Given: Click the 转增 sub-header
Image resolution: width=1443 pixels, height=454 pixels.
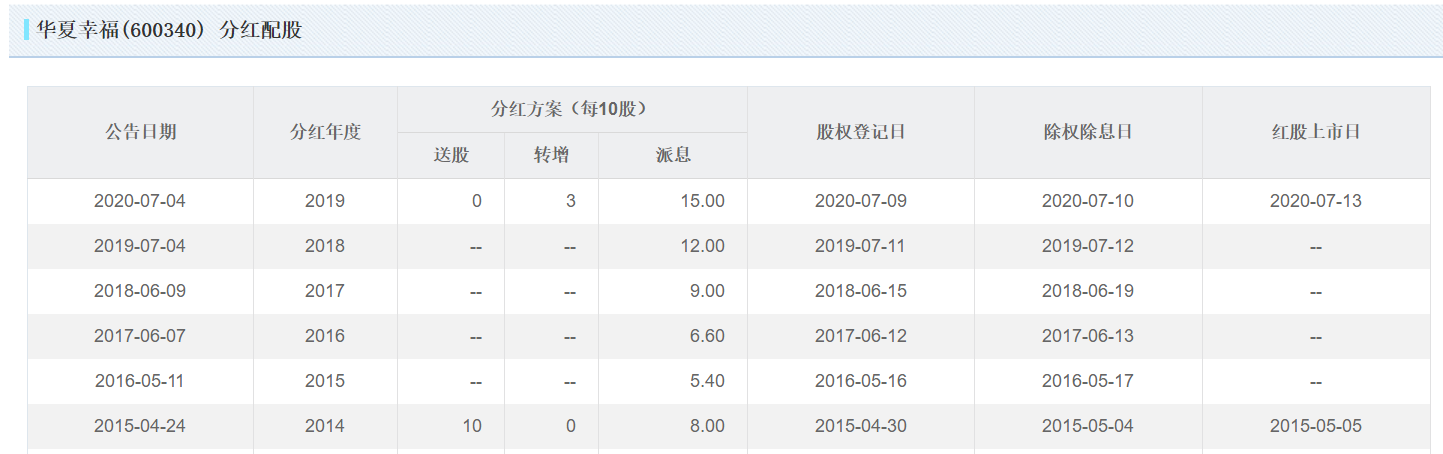Looking at the screenshot, I should tap(551, 155).
